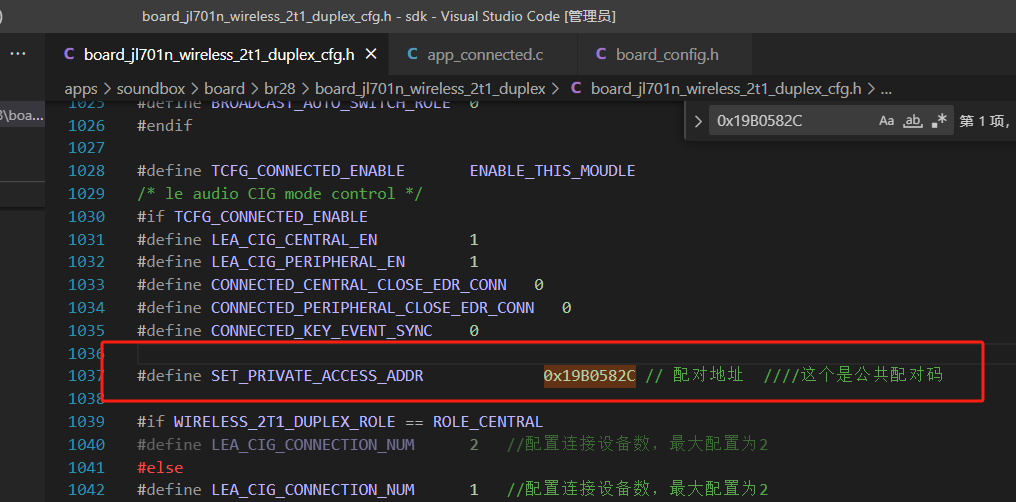Click CONNECTED_KEY_EVENT_SYNC on line 1035

click(x=321, y=331)
